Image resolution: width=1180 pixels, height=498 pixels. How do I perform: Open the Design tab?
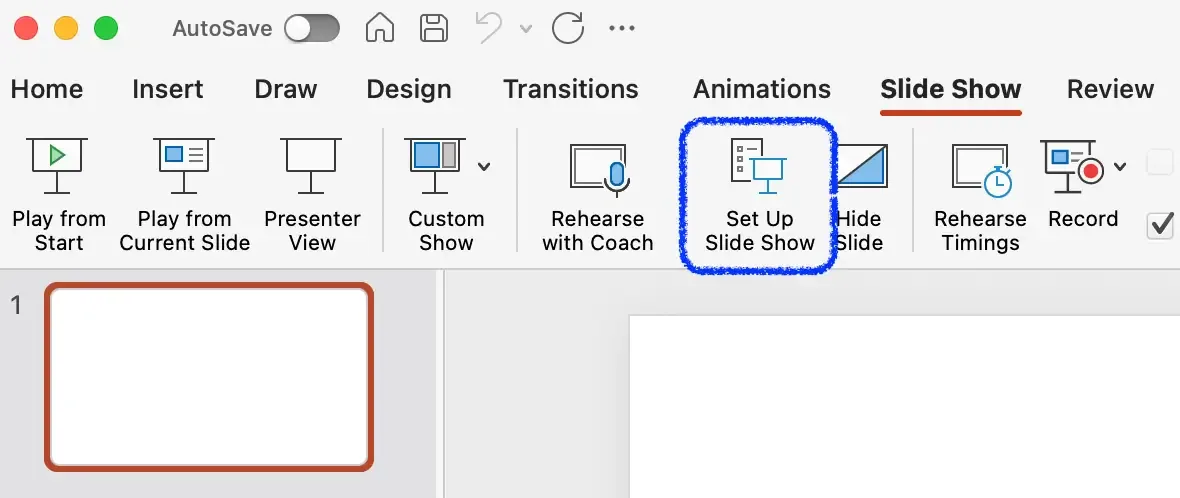[x=409, y=89]
